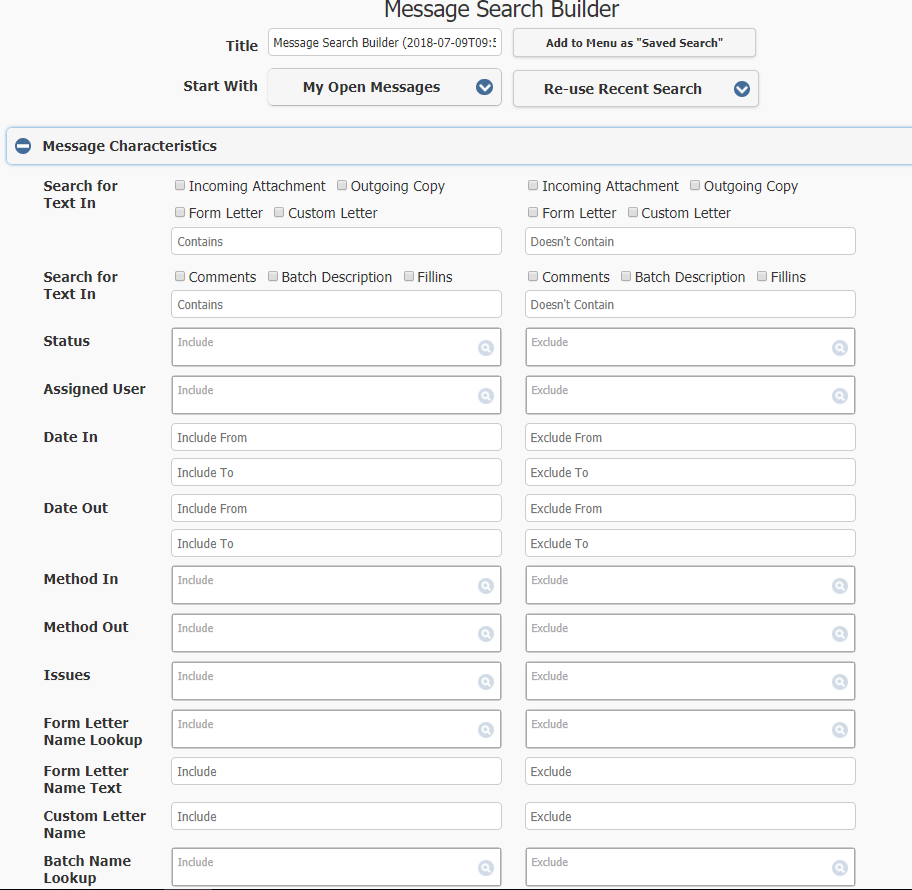Check Incoming Attachment under Doesn't Contain

pos(533,186)
